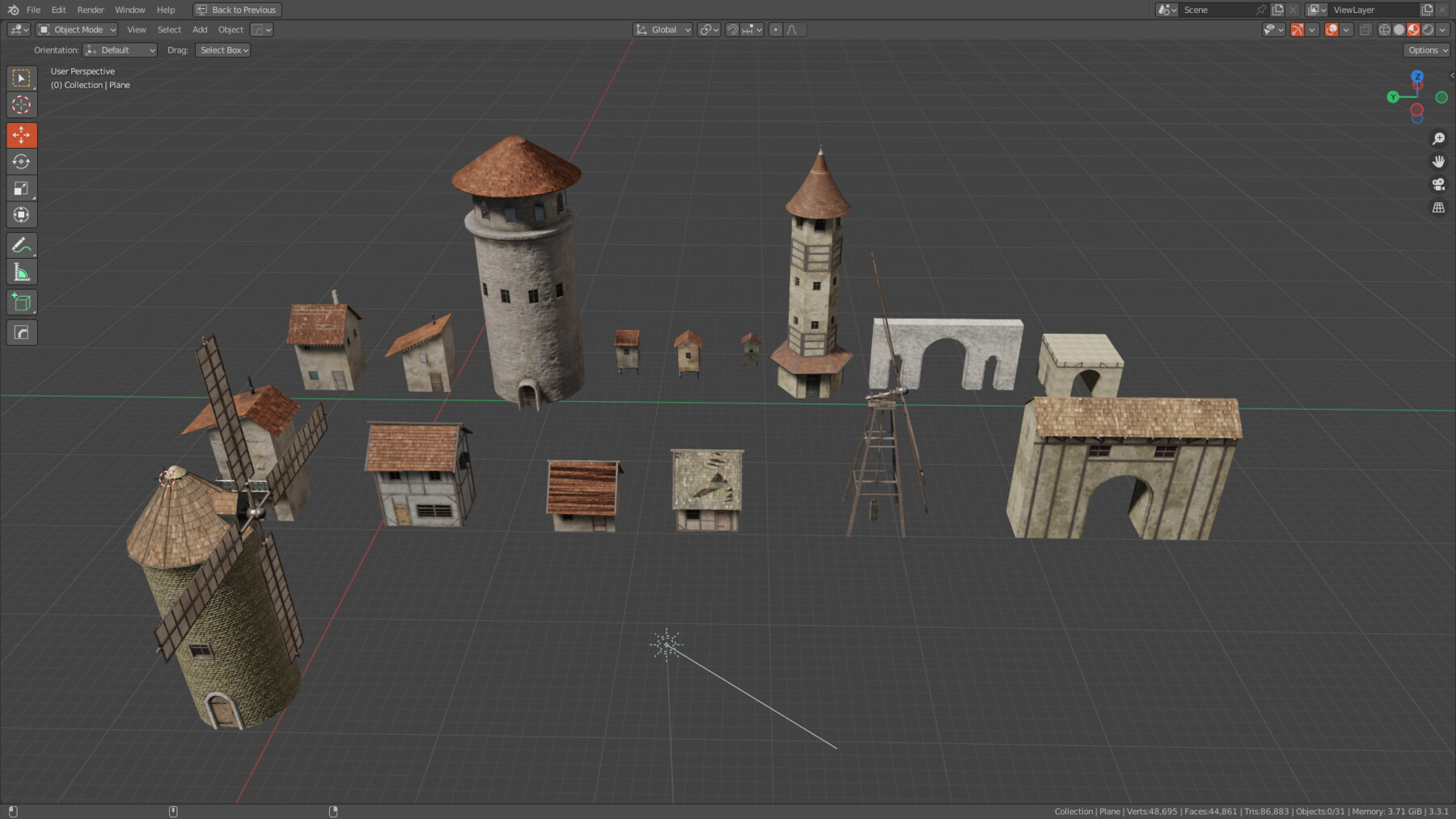
Task: Select the 3D Cursor tool
Action: pyautogui.click(x=22, y=105)
